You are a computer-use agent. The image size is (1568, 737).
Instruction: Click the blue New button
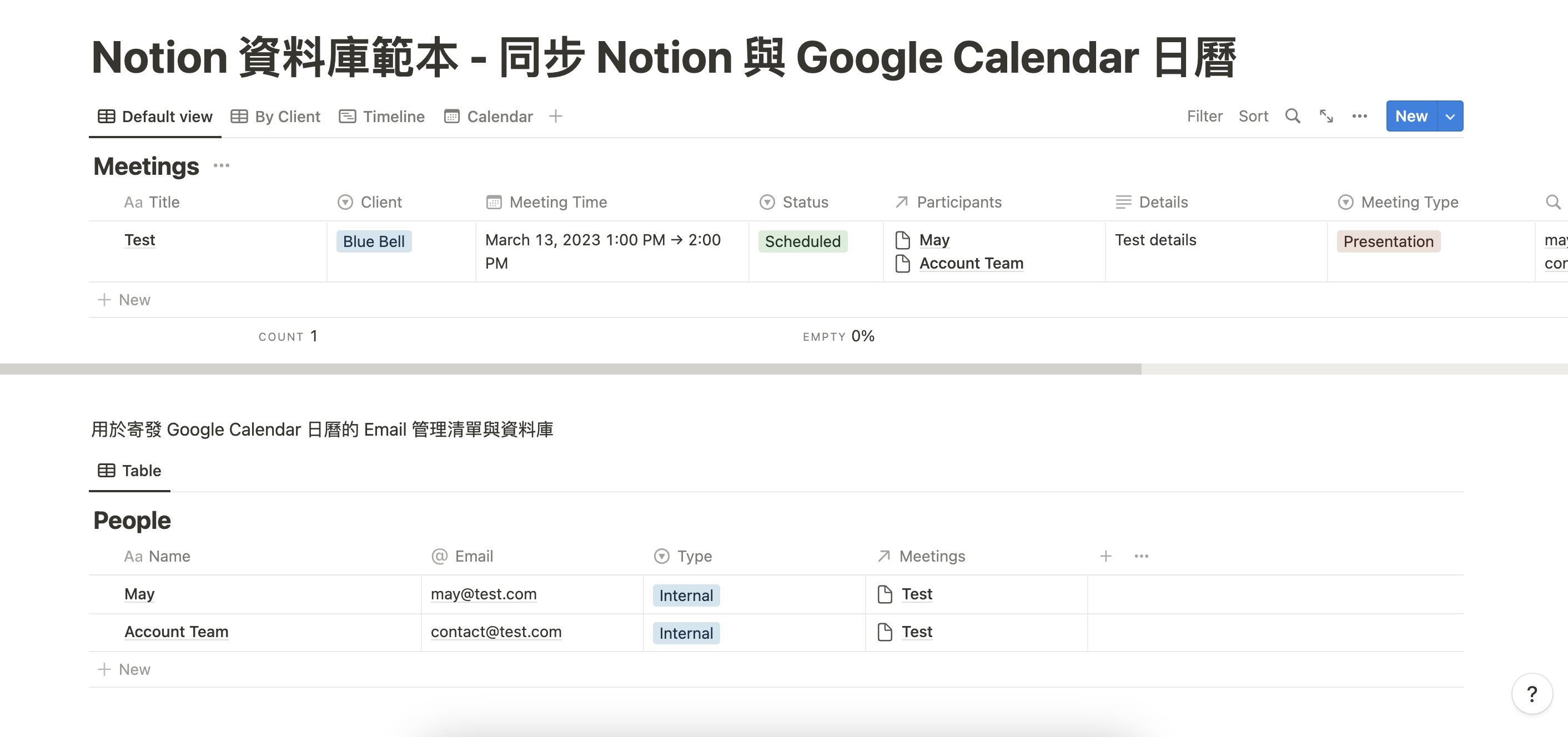tap(1411, 115)
